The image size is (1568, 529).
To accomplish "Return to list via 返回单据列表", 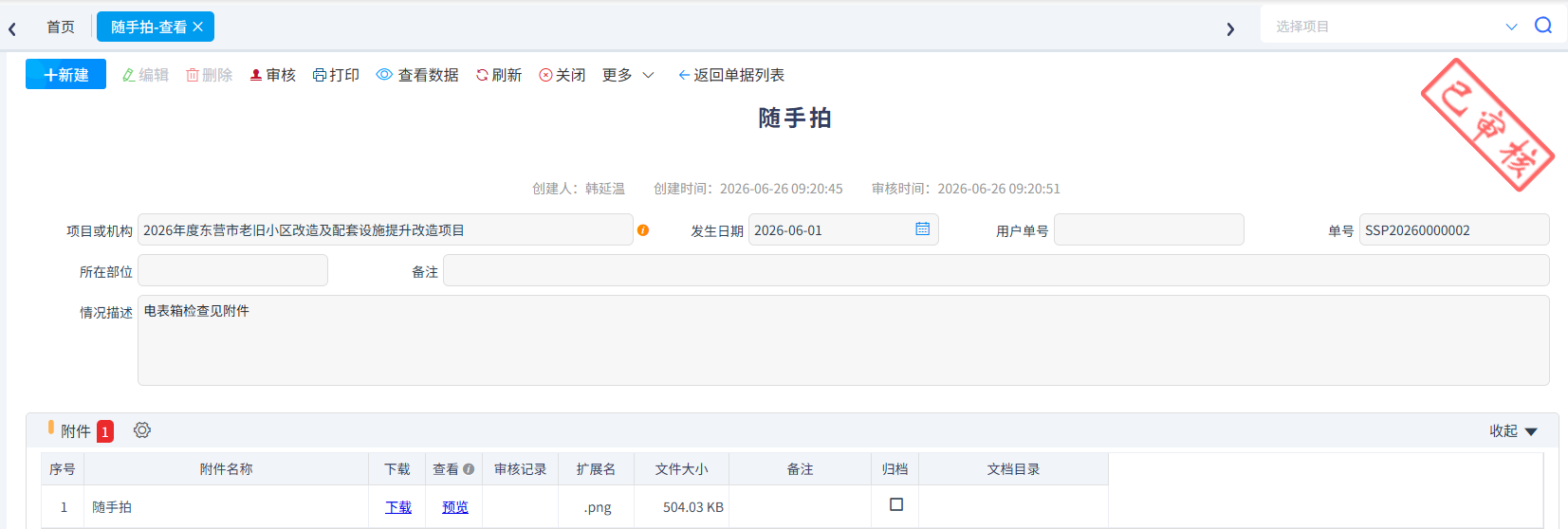I will 731,75.
